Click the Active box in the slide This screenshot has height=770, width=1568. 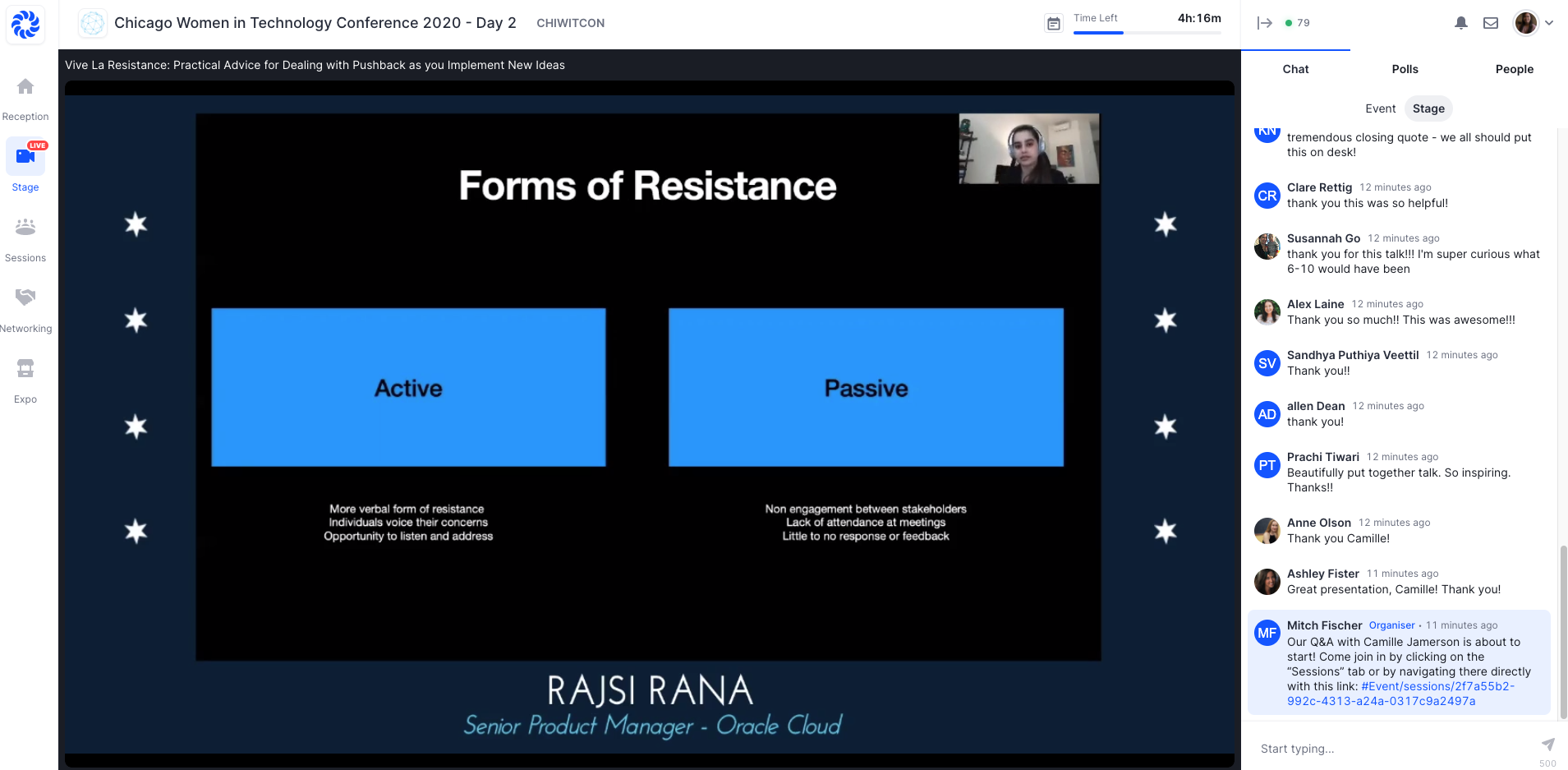(x=408, y=387)
